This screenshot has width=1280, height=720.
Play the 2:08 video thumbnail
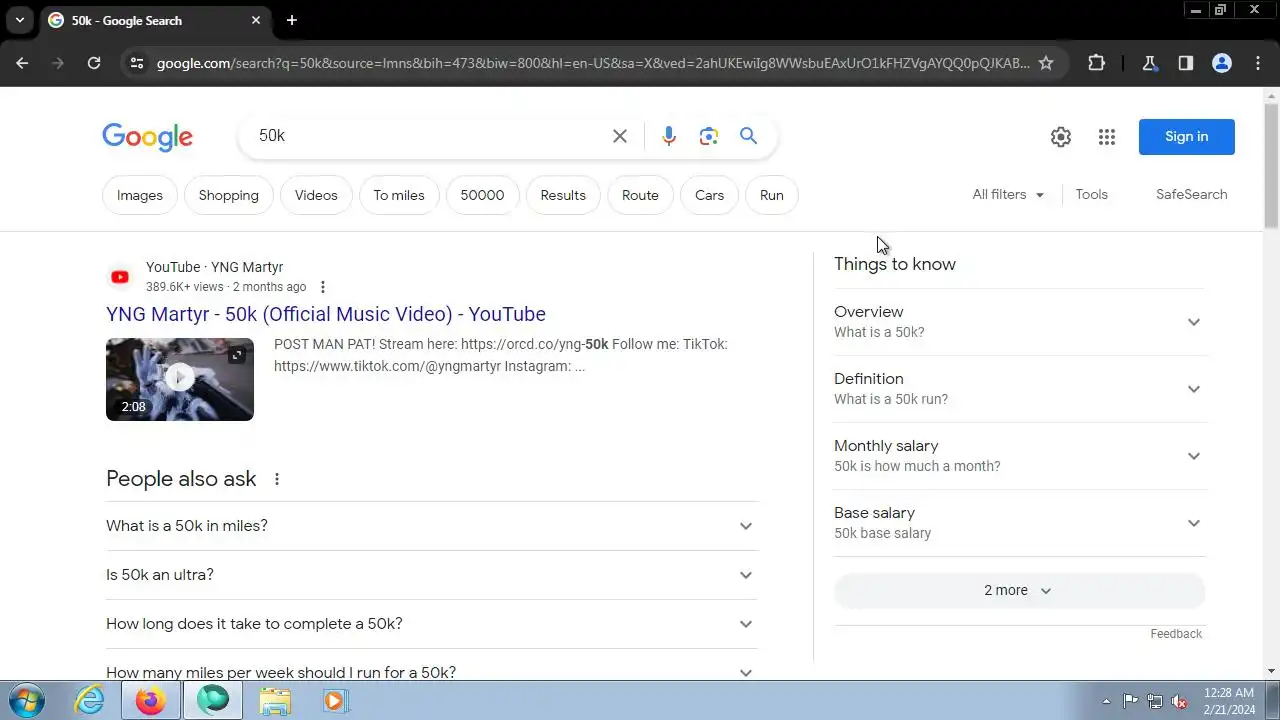pos(180,379)
